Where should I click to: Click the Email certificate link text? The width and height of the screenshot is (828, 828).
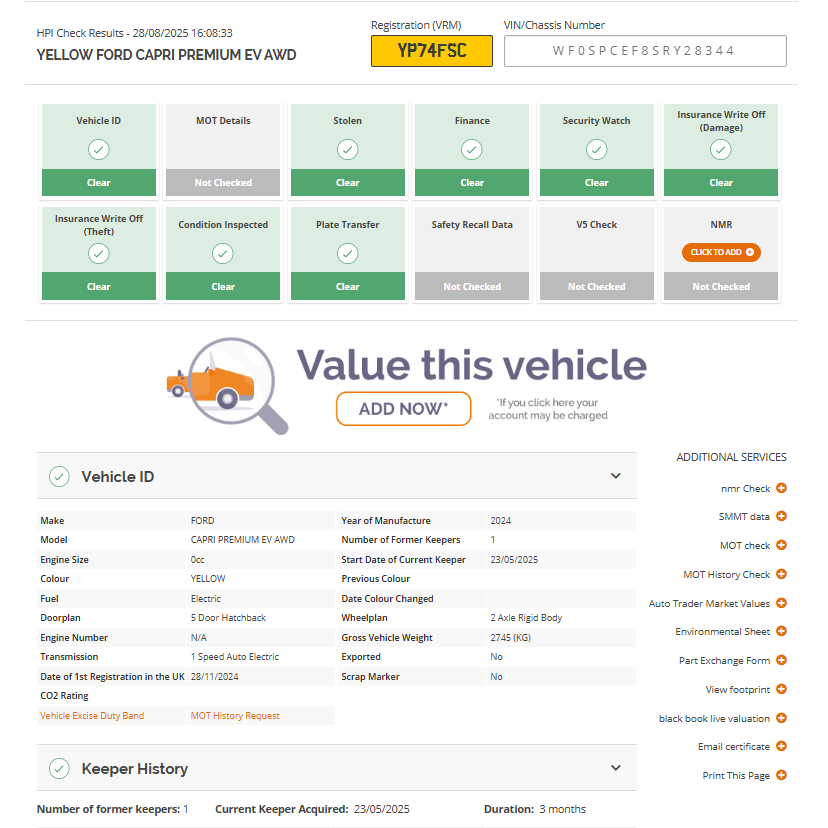pos(734,746)
